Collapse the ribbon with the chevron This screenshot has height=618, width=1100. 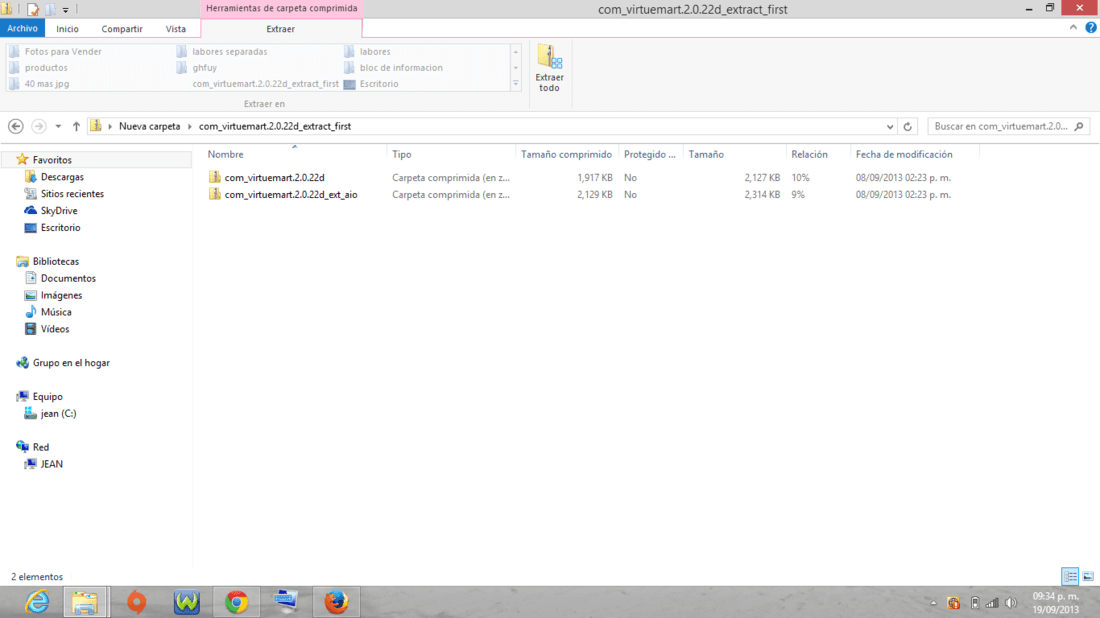click(1073, 27)
